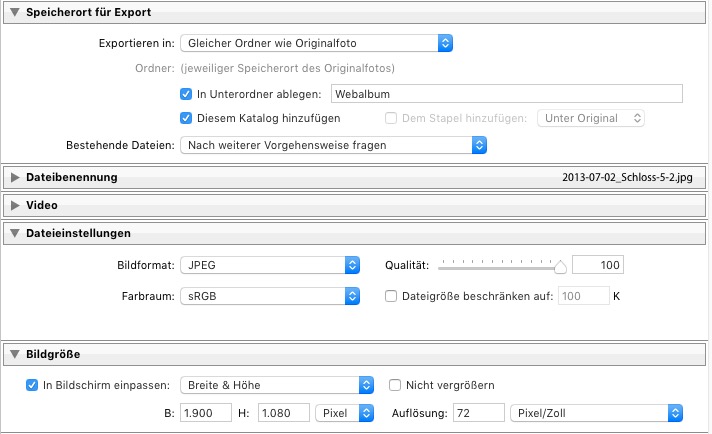This screenshot has height=434, width=712.
Task: Open the Exportieren in dropdown
Action: point(317,43)
